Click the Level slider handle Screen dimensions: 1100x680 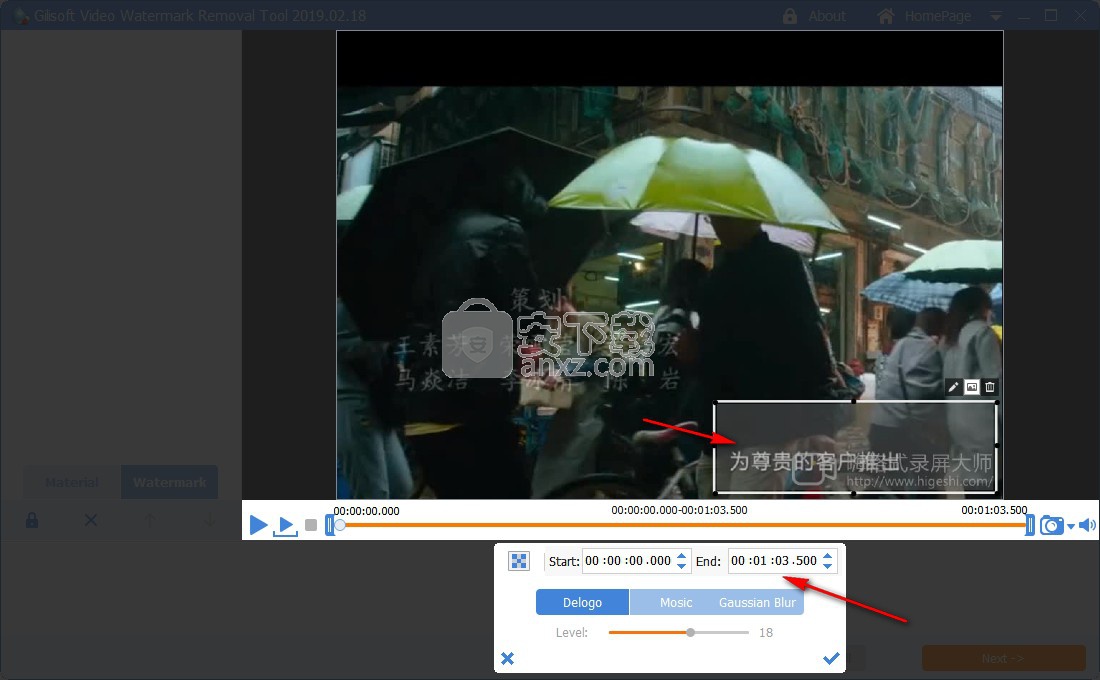pyautogui.click(x=690, y=632)
